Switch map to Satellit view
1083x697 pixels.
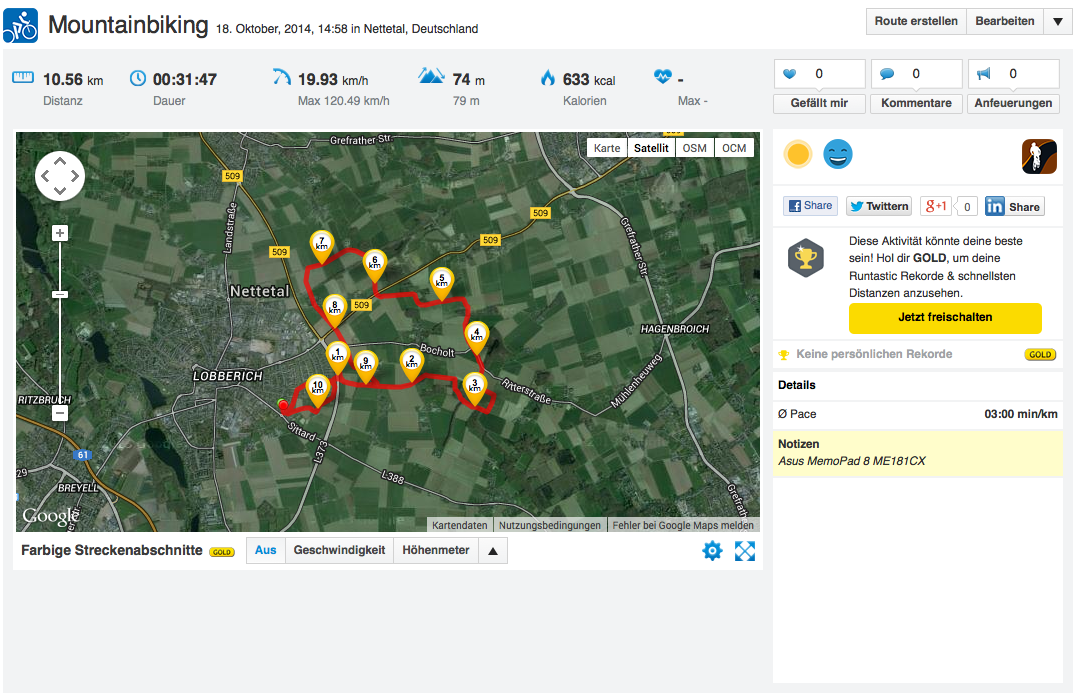point(651,148)
